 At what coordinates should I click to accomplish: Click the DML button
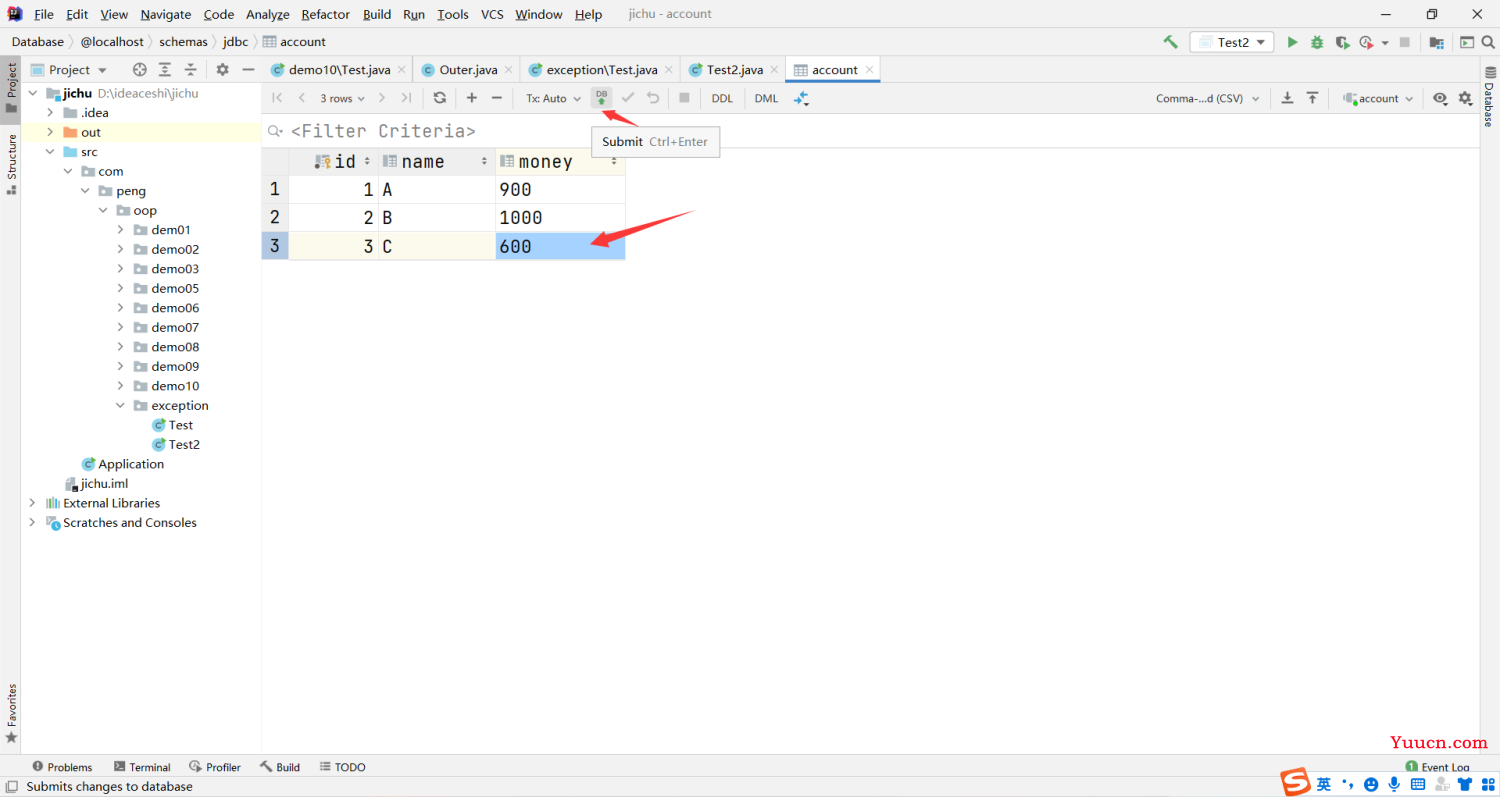tap(766, 98)
